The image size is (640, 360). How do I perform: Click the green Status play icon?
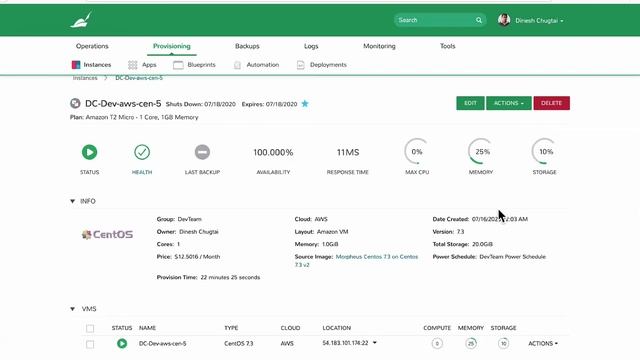[89, 152]
